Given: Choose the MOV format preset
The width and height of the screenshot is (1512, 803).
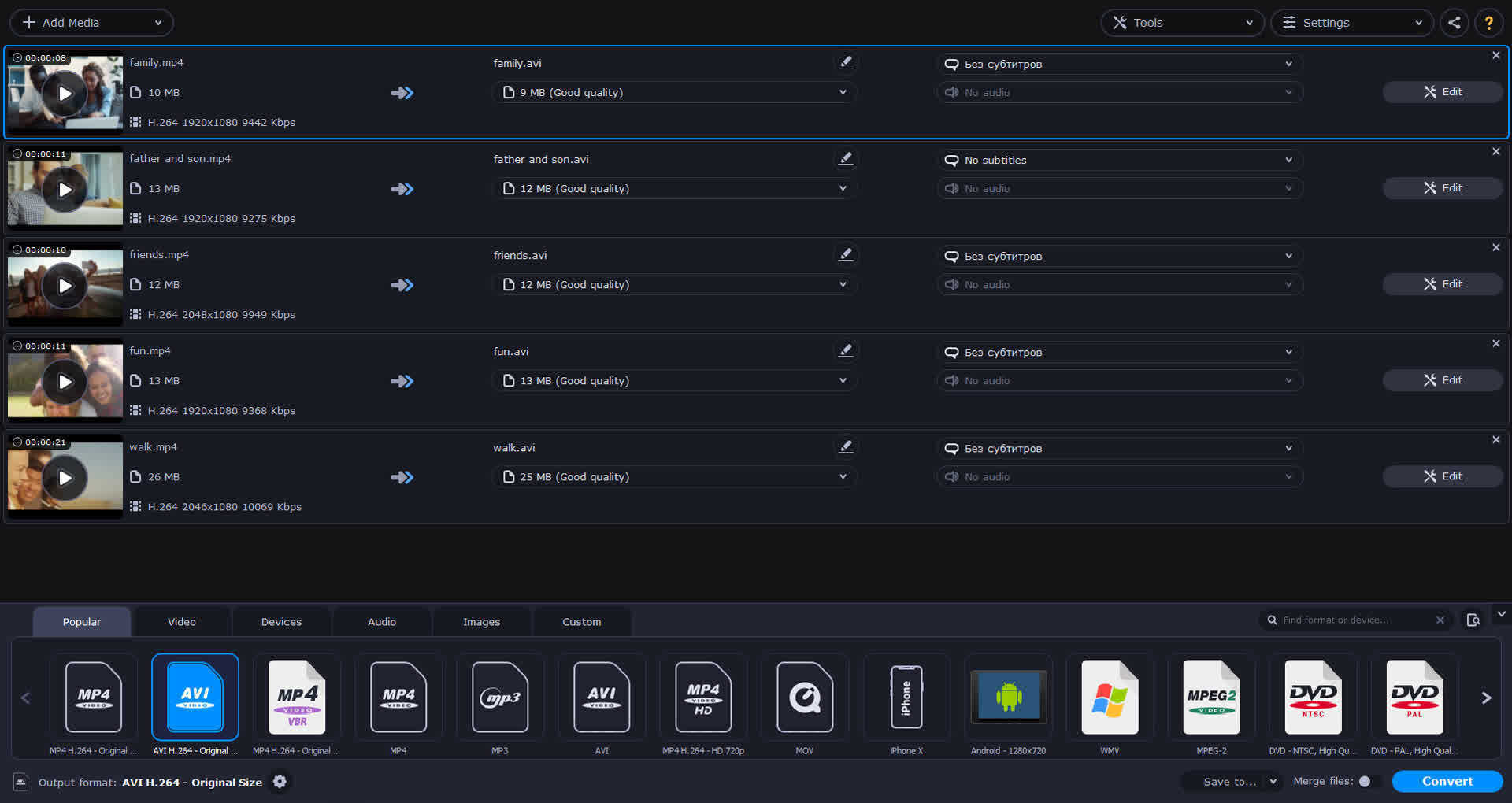Looking at the screenshot, I should tap(804, 698).
